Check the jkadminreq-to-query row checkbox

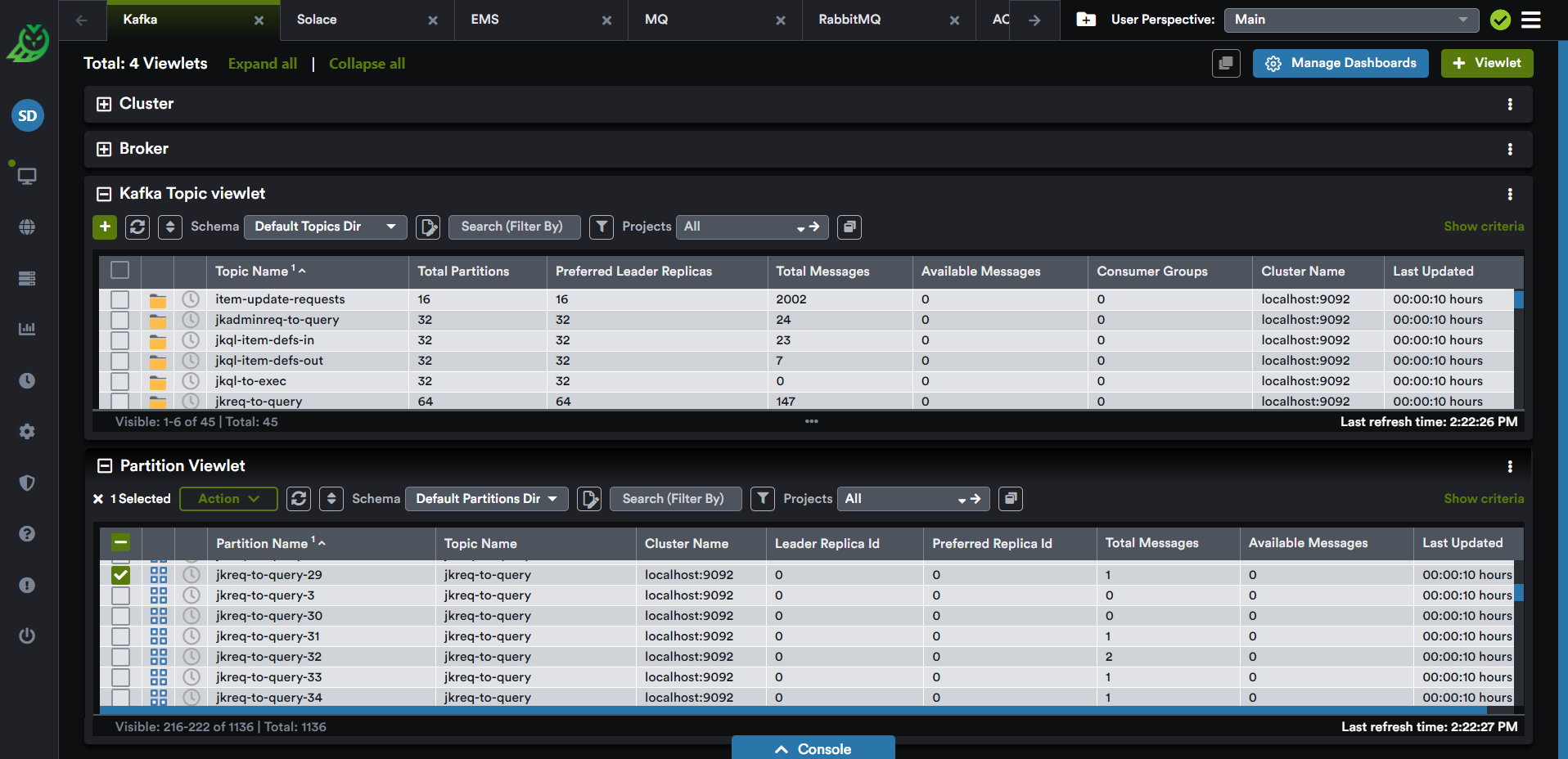120,320
